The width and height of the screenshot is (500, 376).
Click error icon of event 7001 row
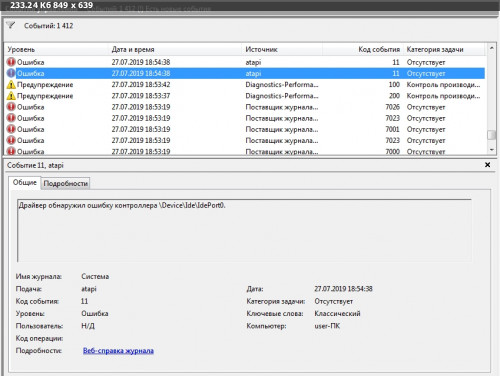click(x=11, y=129)
